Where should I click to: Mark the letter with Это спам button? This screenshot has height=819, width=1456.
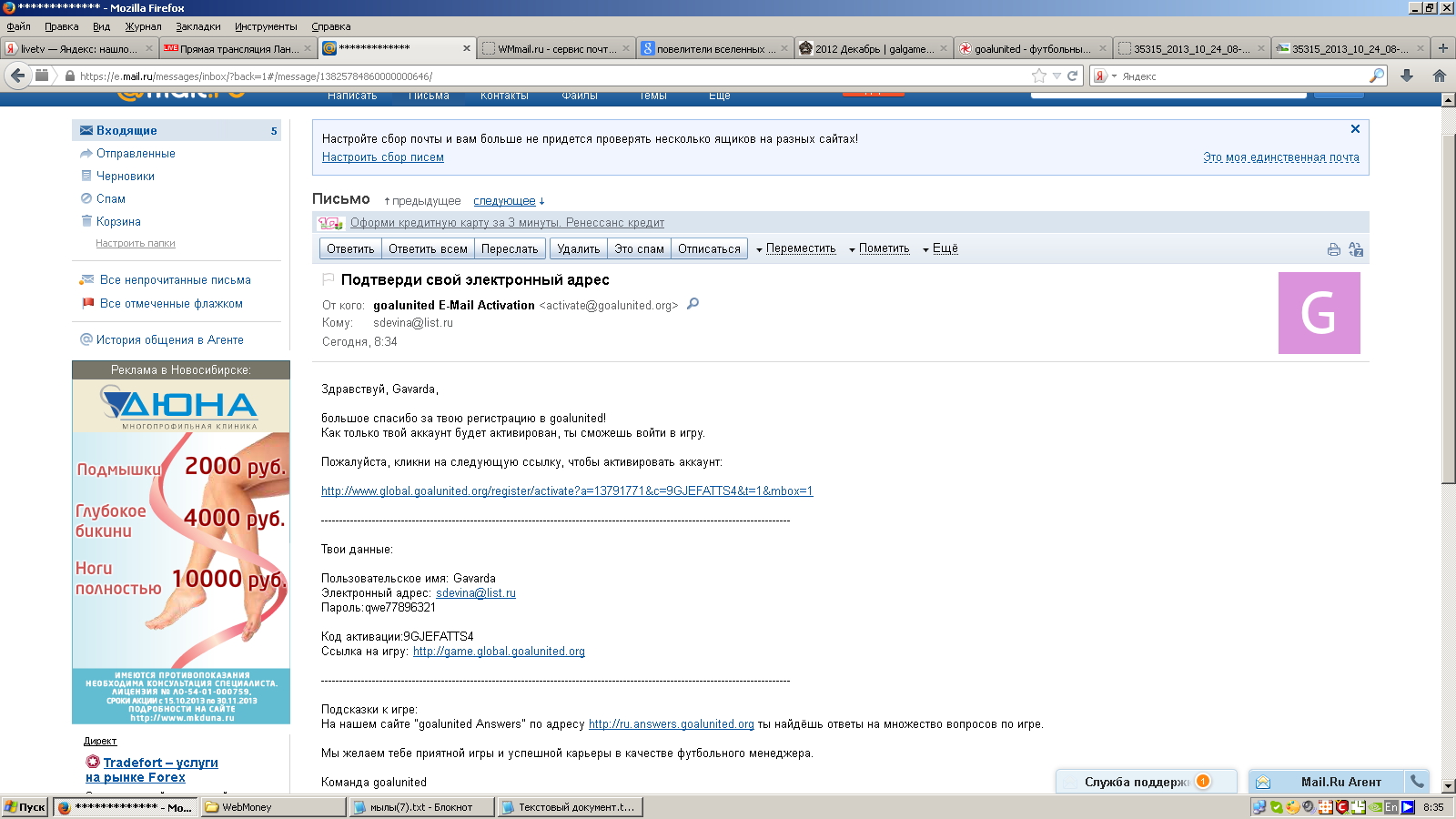tap(639, 248)
